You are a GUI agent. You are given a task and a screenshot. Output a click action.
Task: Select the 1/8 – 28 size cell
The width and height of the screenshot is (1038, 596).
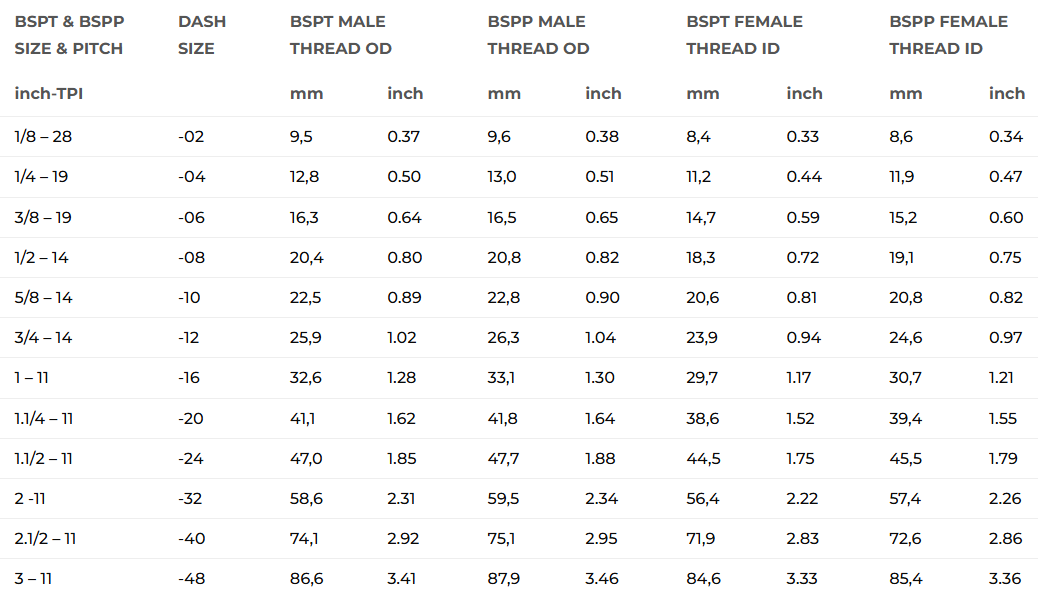click(43, 137)
